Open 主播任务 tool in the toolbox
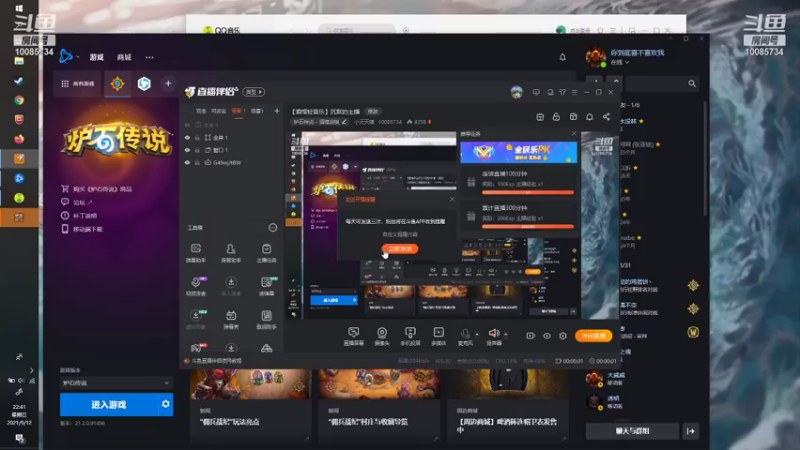This screenshot has width=800, height=450. pos(266,253)
